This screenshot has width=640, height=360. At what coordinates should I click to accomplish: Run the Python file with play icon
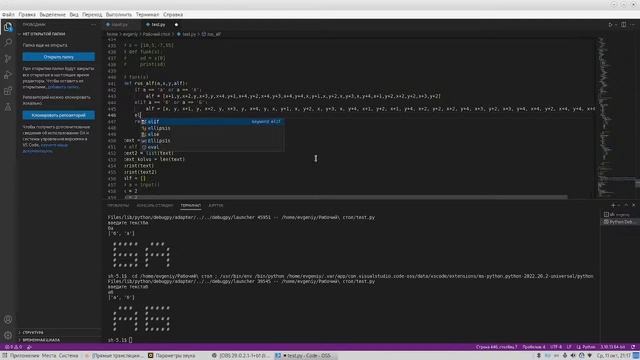click(x=610, y=24)
